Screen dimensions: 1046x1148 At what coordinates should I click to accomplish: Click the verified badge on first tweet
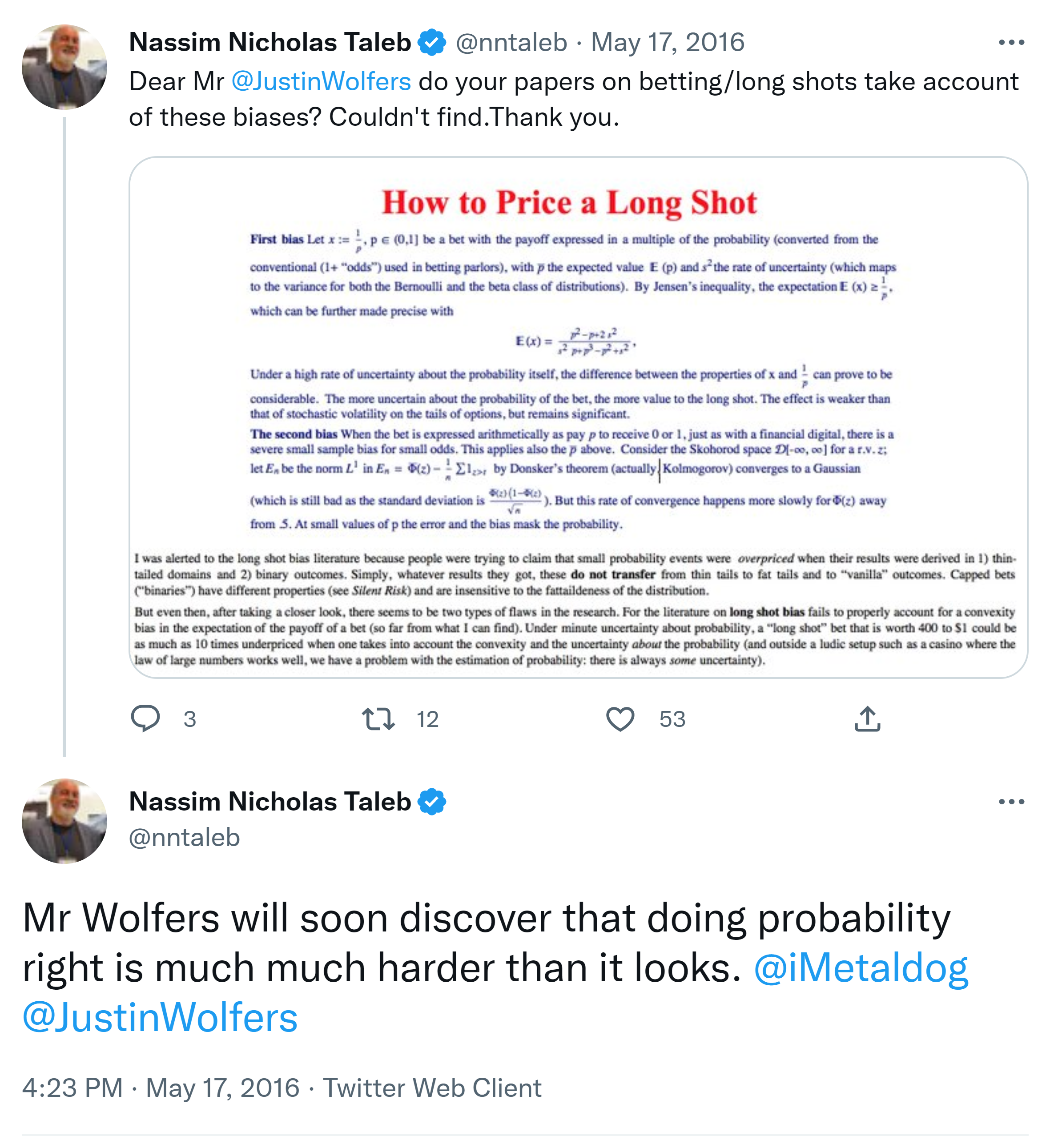coord(432,43)
